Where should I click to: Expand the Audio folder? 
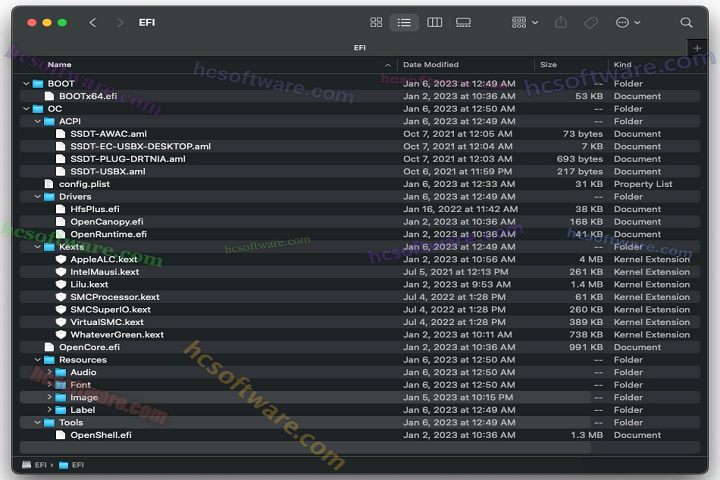click(49, 372)
